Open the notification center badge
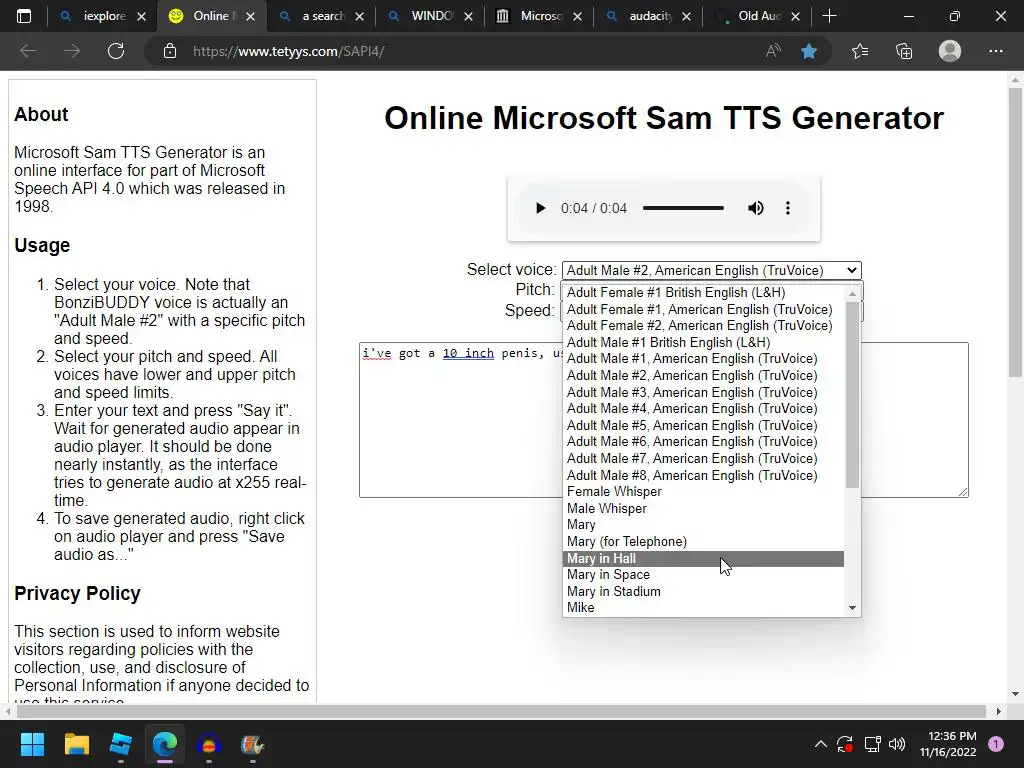The height and width of the screenshot is (768, 1024). [996, 744]
